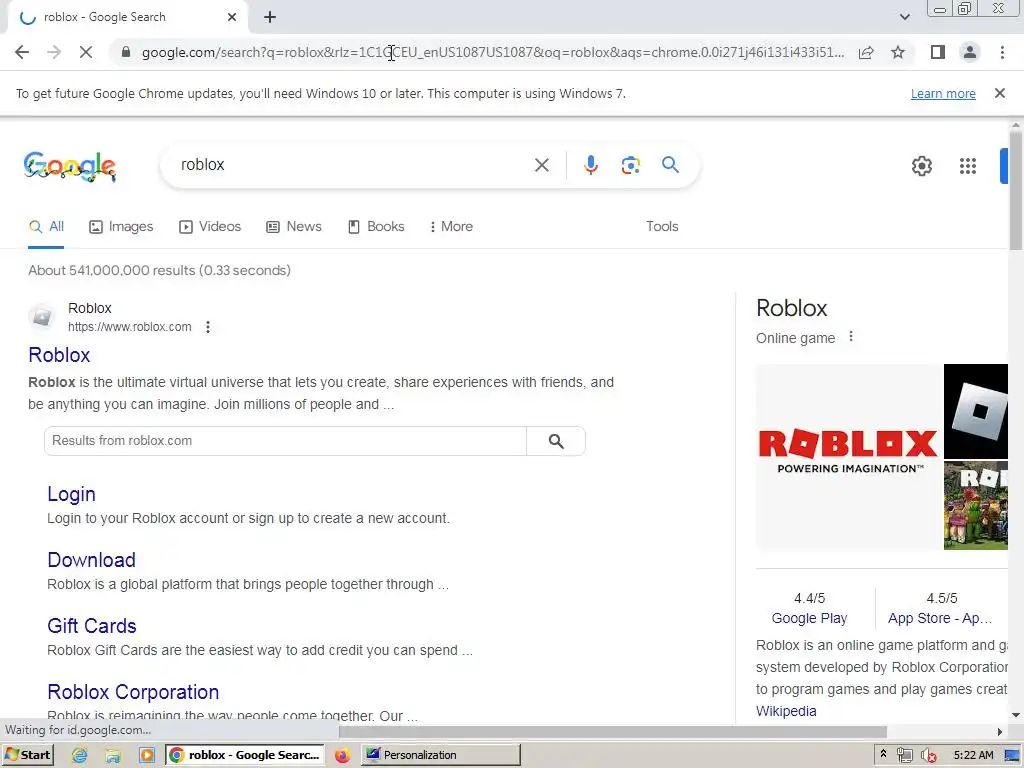
Task: Open the Chrome side panel
Action: coord(938,52)
